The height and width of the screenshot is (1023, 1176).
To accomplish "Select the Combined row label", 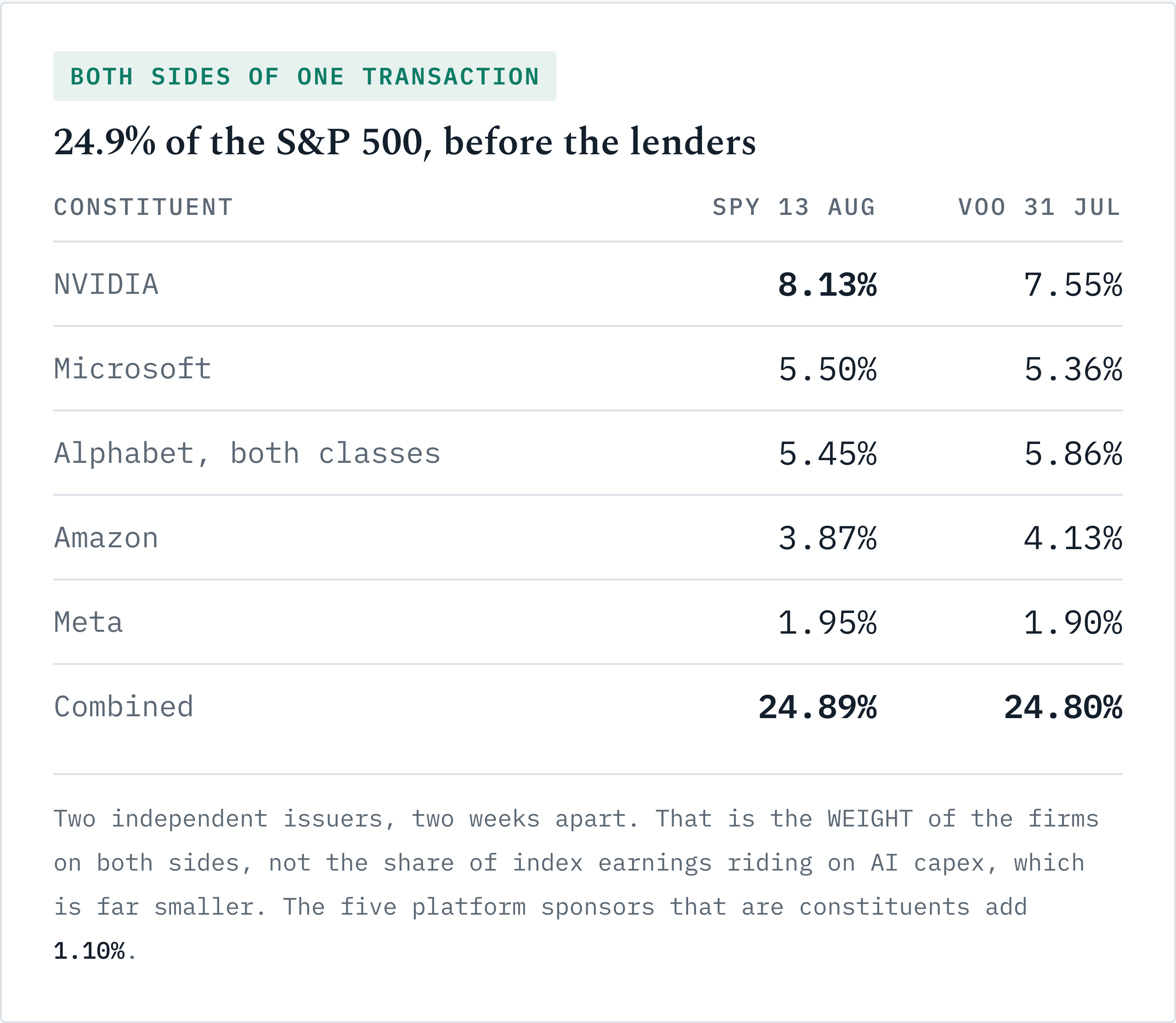I will click(x=124, y=707).
